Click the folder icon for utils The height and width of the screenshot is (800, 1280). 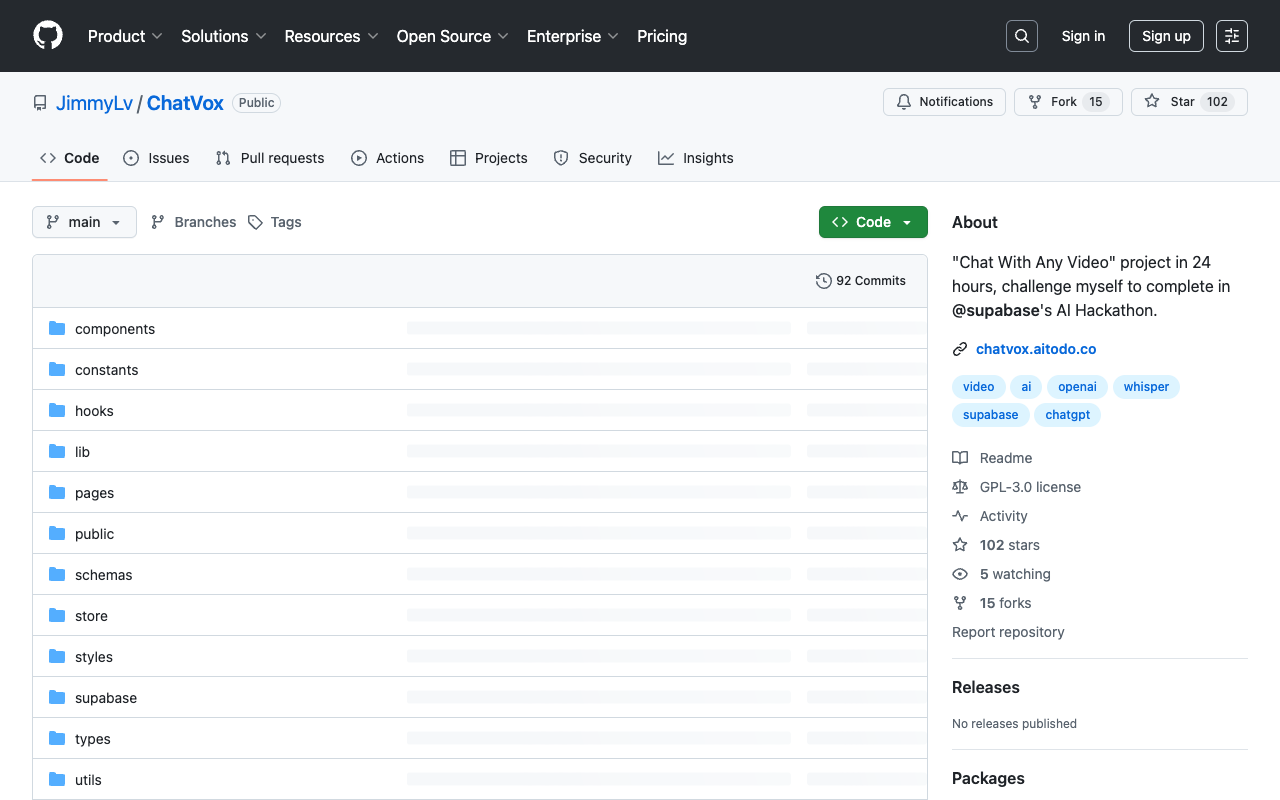57,780
